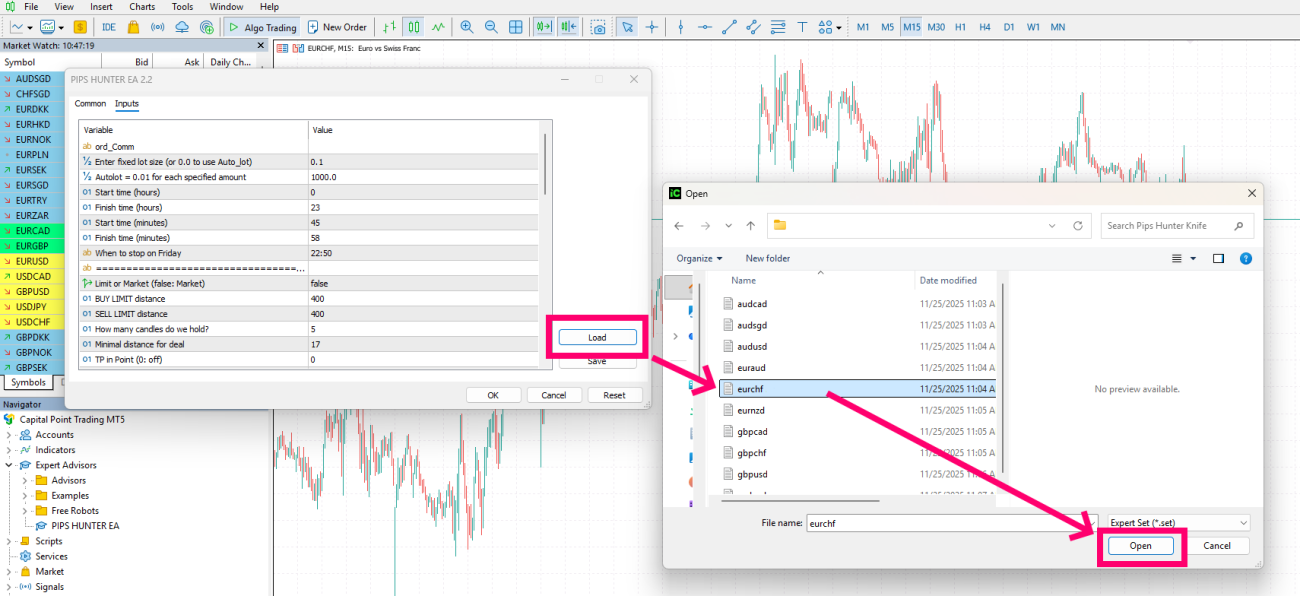Select the eurnzd file in list
This screenshot has height=596, width=1300.
tap(750, 410)
